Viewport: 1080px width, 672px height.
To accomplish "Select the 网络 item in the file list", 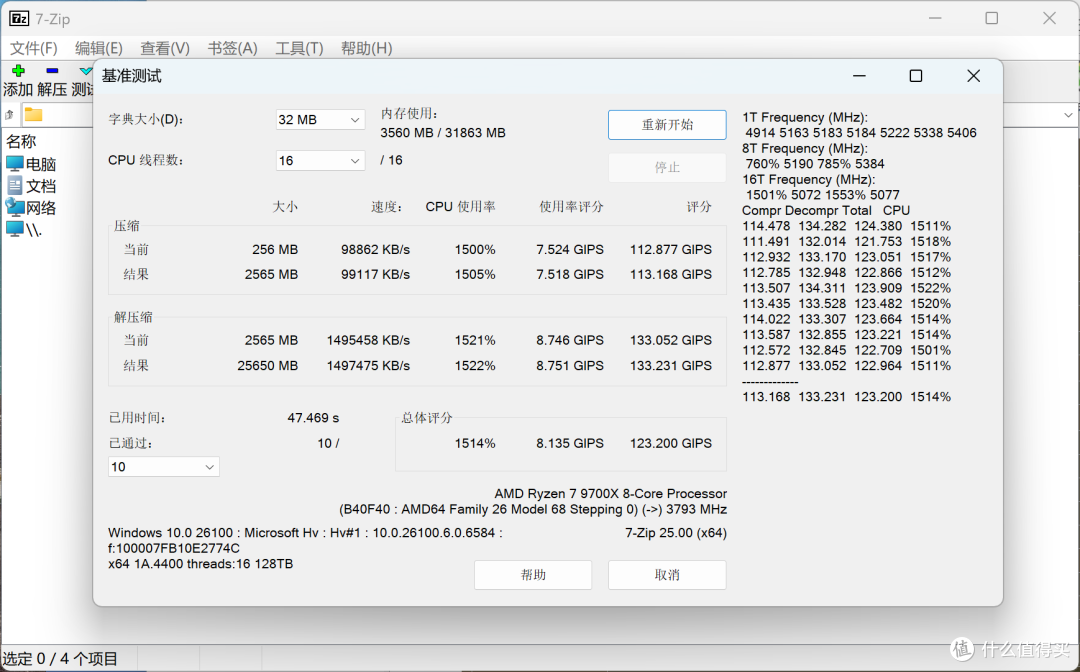I will (x=31, y=208).
